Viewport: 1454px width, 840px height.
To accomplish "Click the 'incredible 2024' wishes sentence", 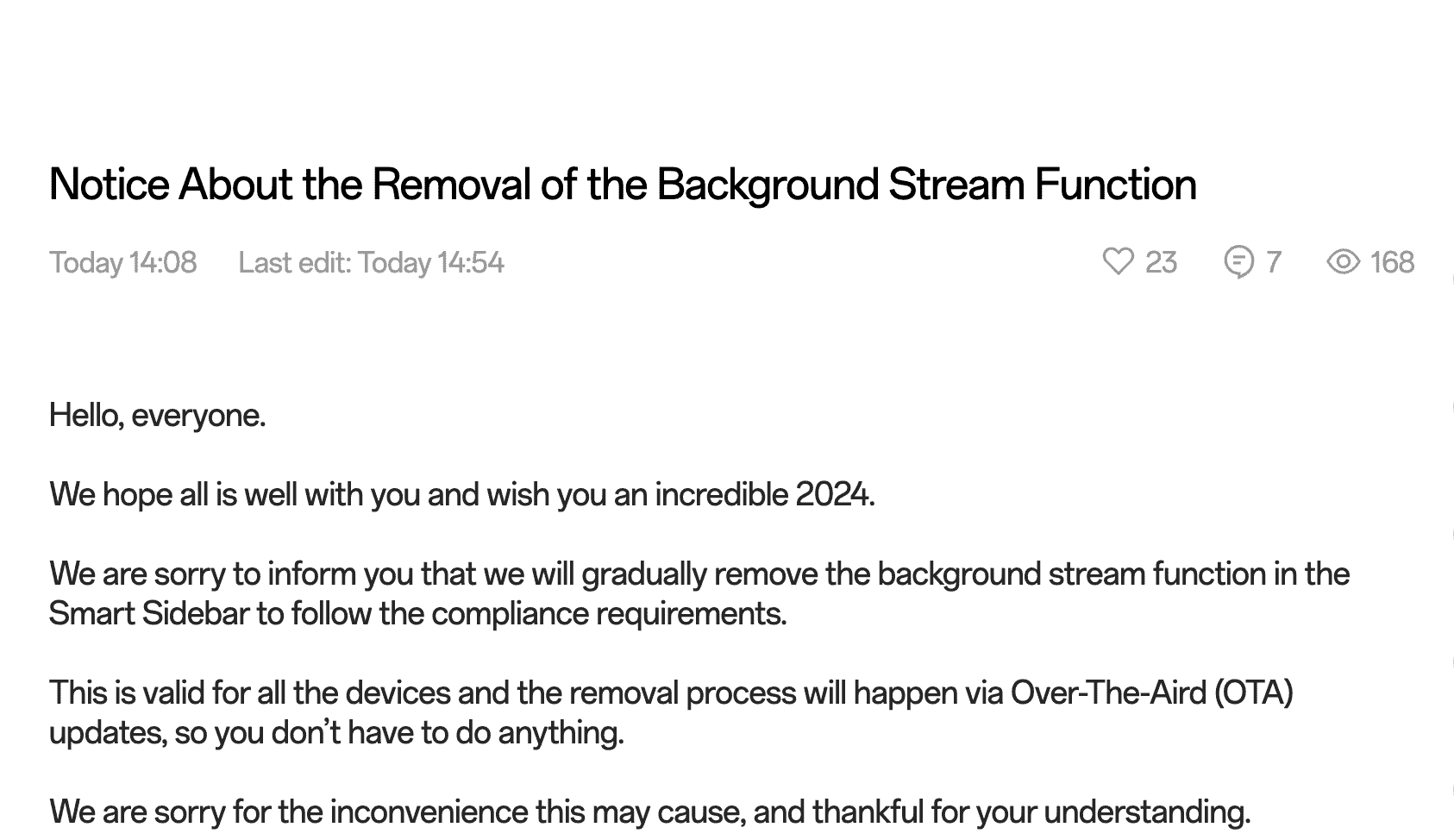I will [764, 495].
